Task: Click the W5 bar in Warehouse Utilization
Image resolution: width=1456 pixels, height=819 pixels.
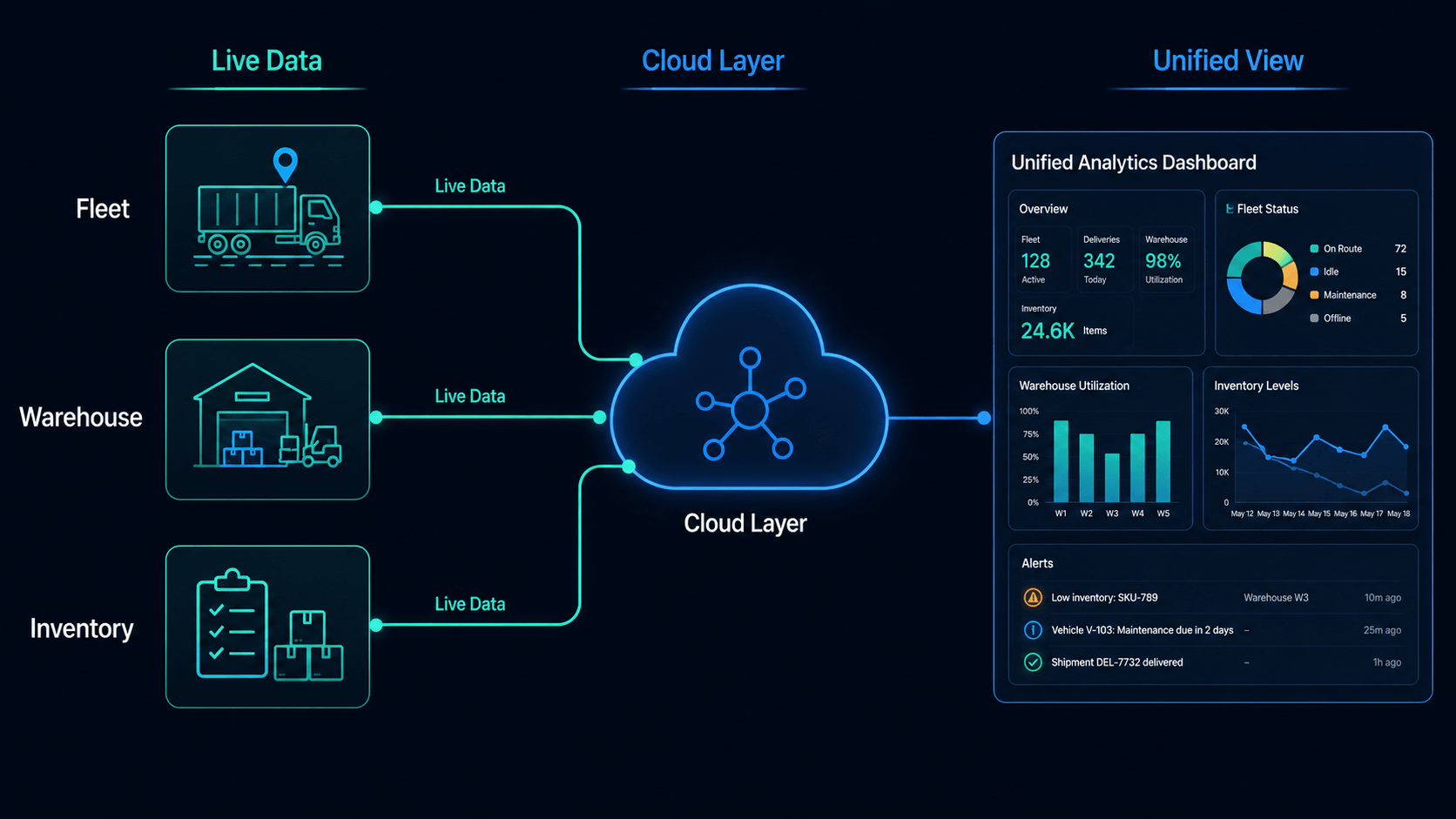Action: [1163, 461]
